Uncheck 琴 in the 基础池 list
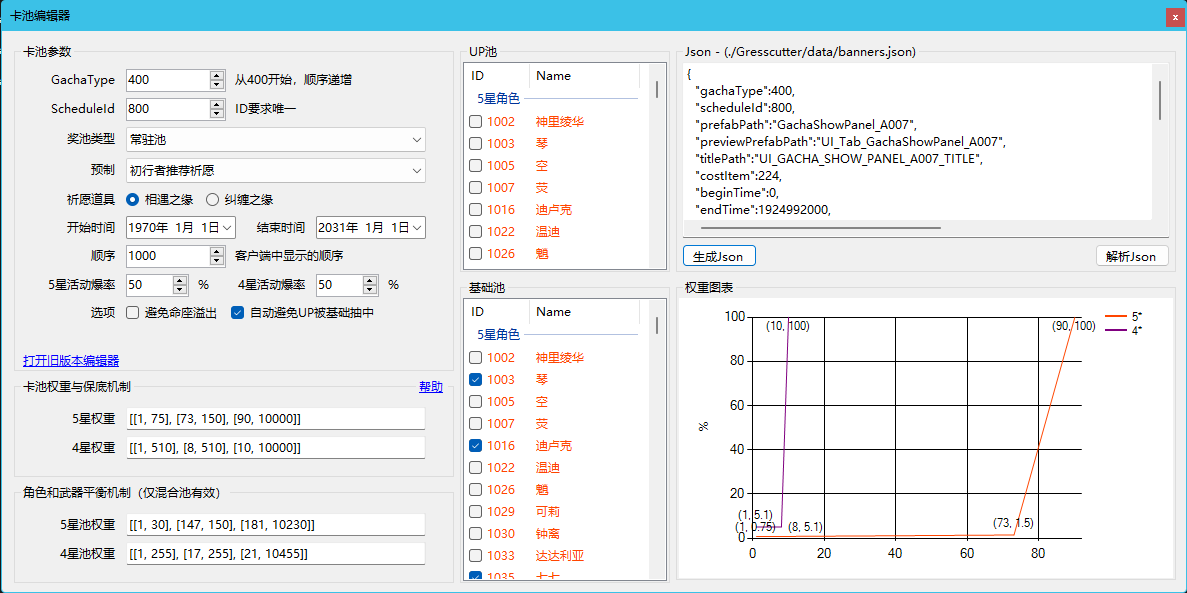1187x593 pixels. pos(475,380)
